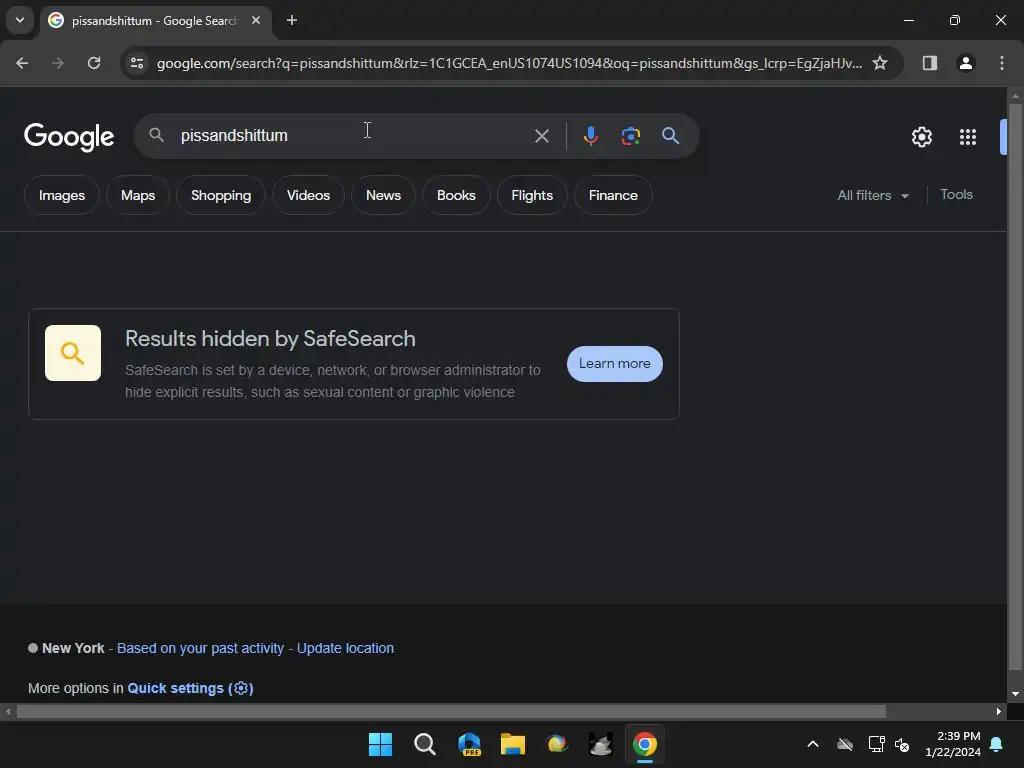Open notification bell in taskbar
1024x768 pixels.
pyautogui.click(x=997, y=744)
